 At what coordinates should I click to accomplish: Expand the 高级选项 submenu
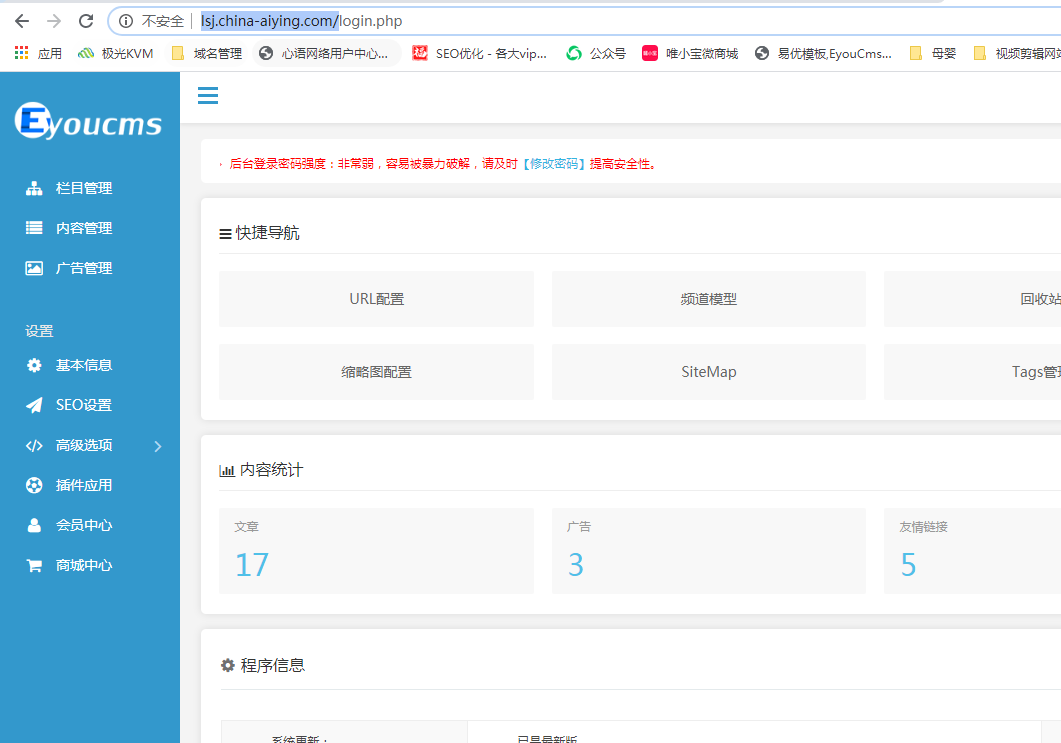[85, 445]
